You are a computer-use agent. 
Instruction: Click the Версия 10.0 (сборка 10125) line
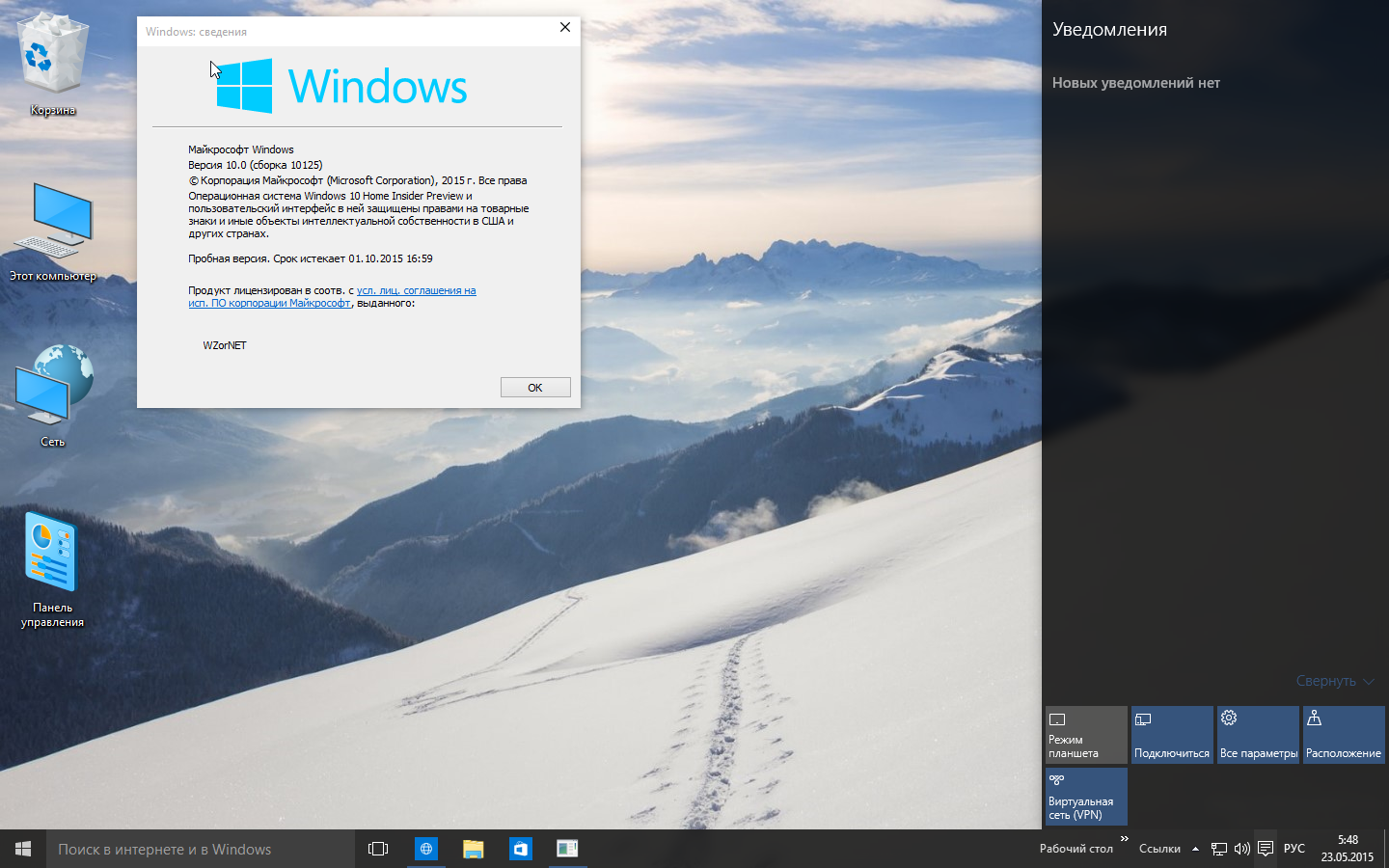coord(256,165)
